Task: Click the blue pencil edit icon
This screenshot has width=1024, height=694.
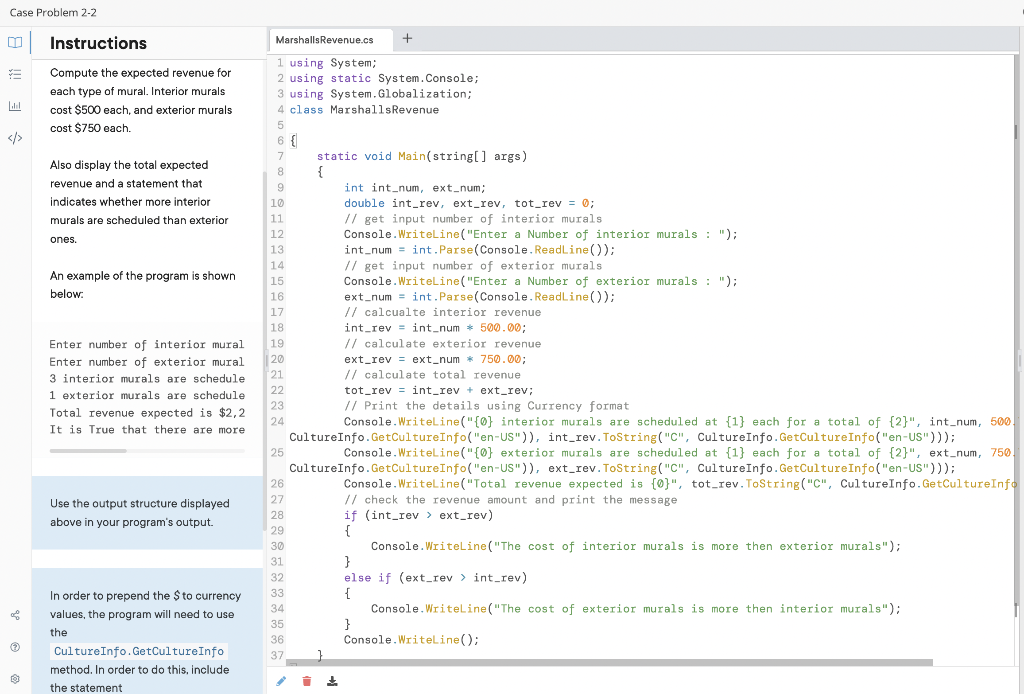Action: (x=283, y=680)
